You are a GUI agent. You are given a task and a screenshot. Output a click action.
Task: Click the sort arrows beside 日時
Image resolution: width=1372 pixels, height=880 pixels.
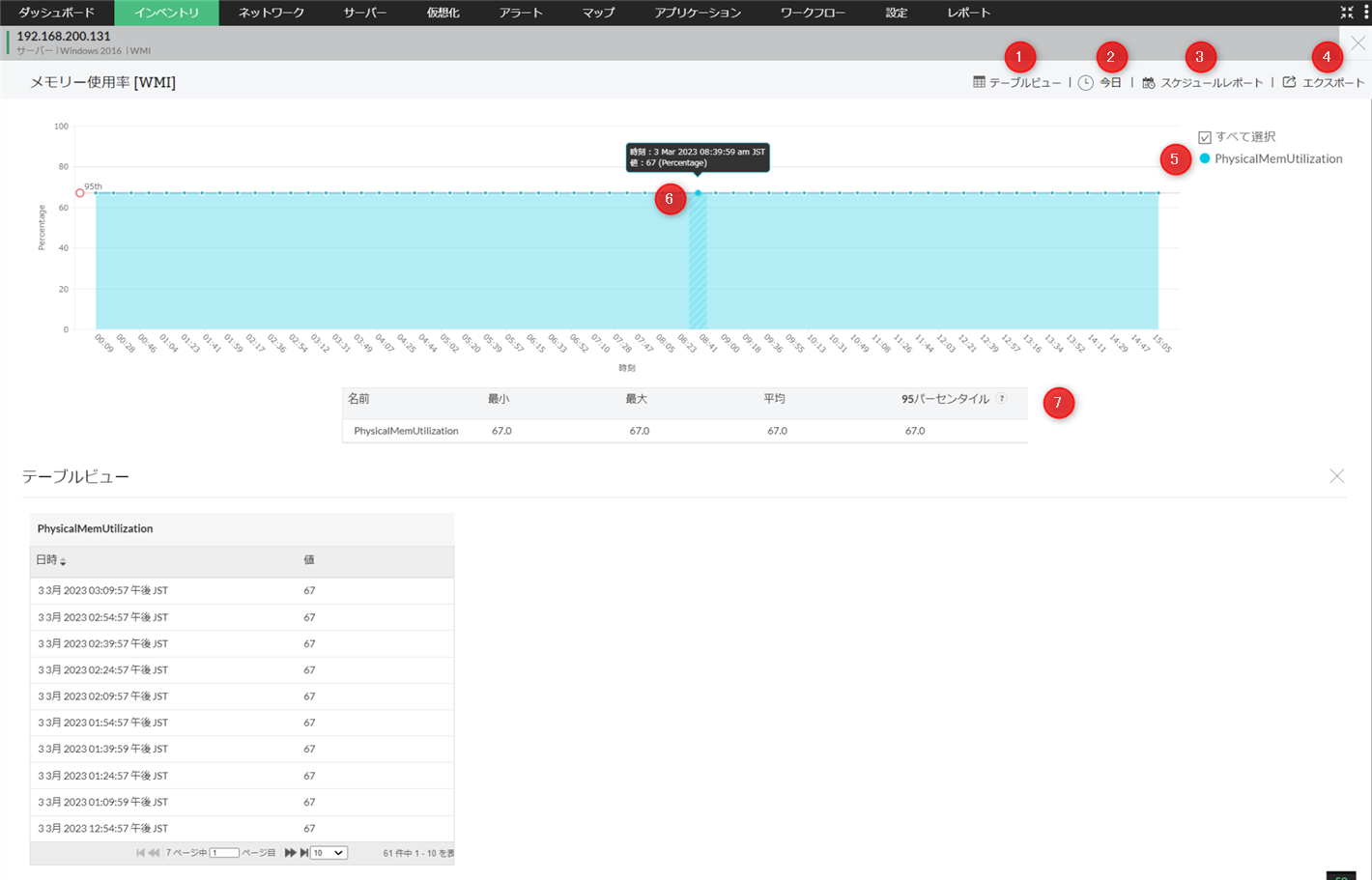[x=63, y=561]
